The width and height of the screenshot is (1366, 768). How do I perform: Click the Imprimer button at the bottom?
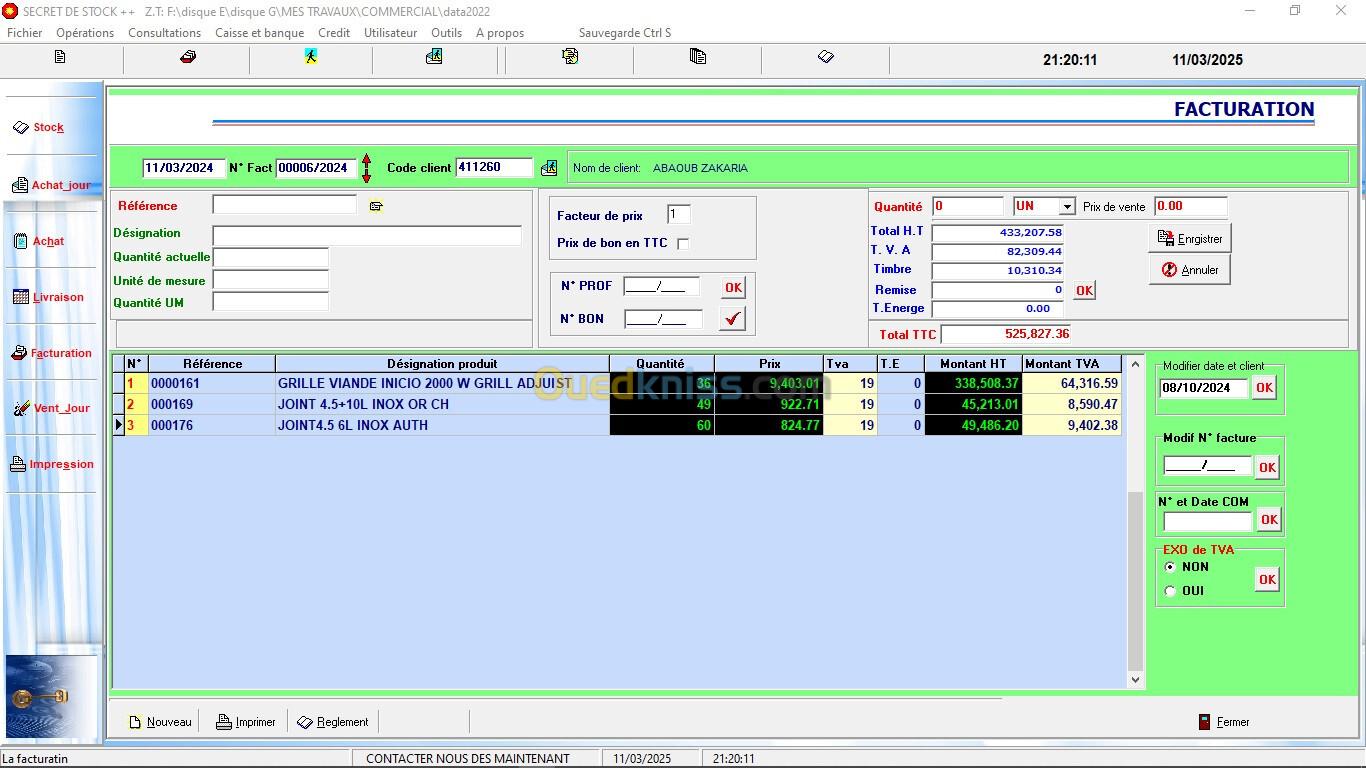(x=245, y=722)
